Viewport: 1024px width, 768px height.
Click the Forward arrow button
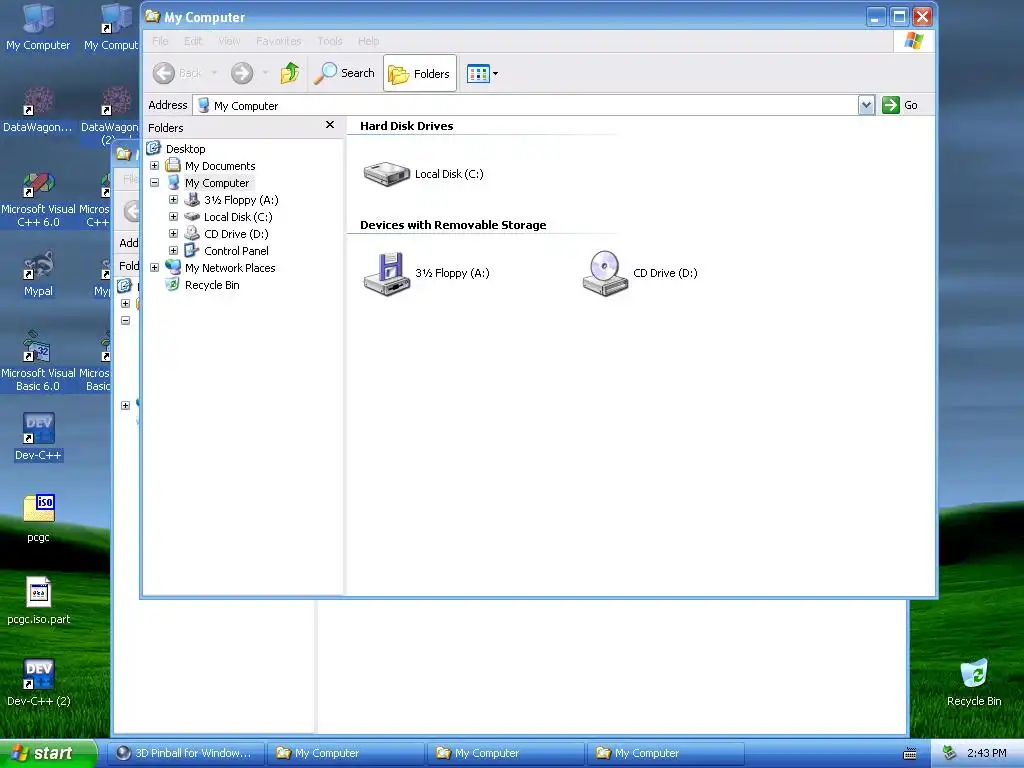242,73
